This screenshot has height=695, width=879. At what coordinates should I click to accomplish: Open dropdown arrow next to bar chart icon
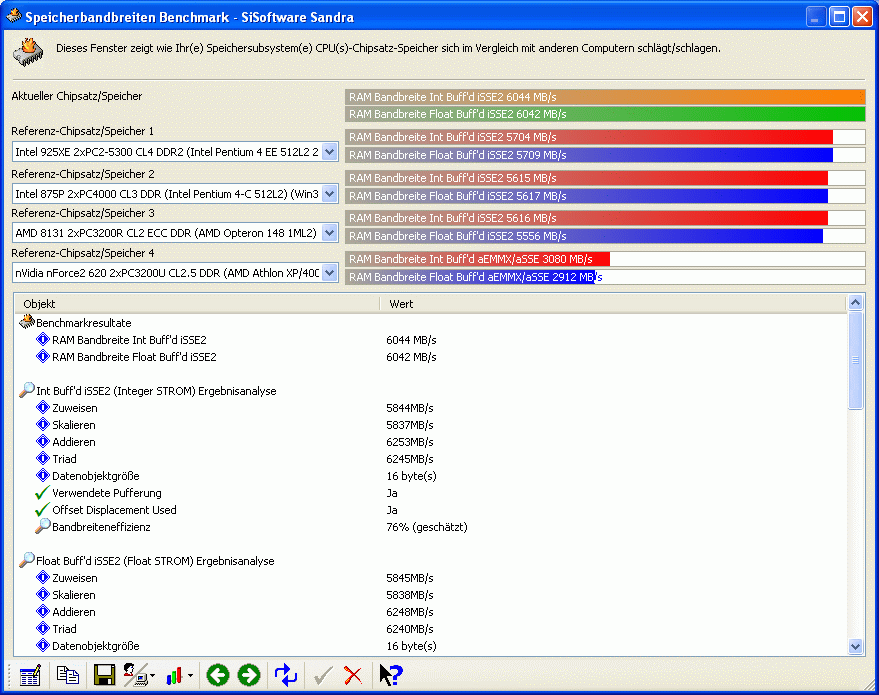click(191, 676)
